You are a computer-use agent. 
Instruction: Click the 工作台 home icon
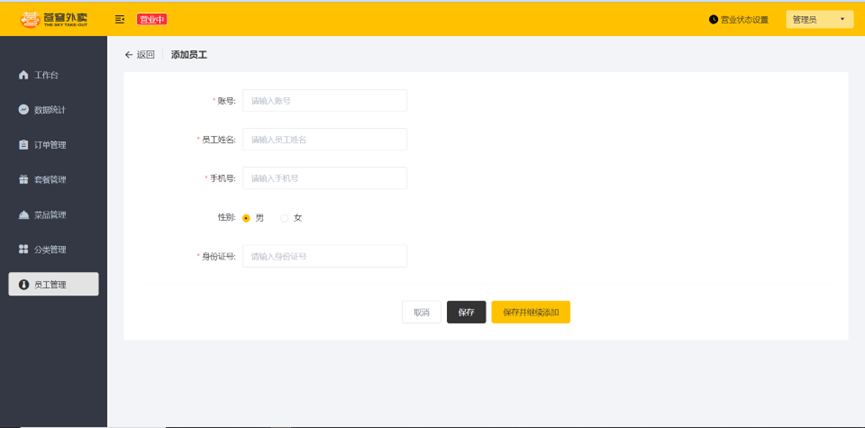tap(23, 75)
